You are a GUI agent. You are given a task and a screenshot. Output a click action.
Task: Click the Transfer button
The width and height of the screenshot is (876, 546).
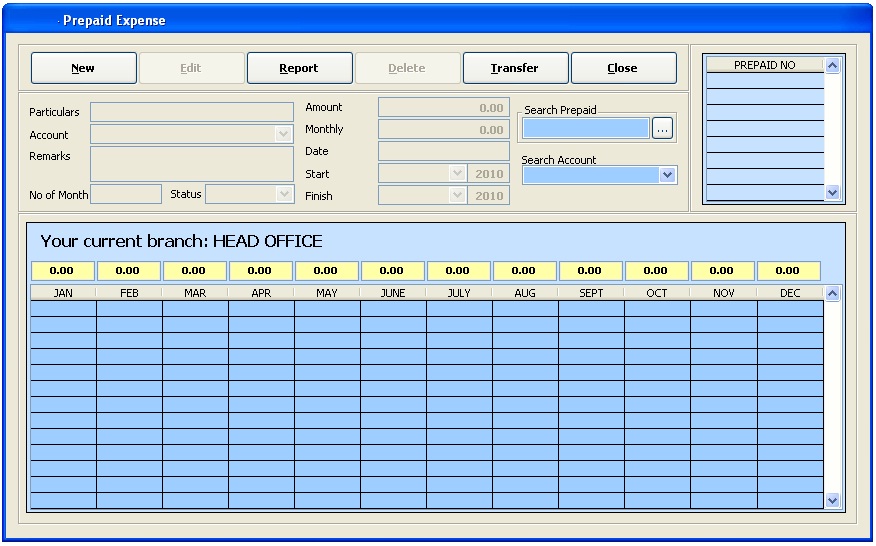point(515,68)
